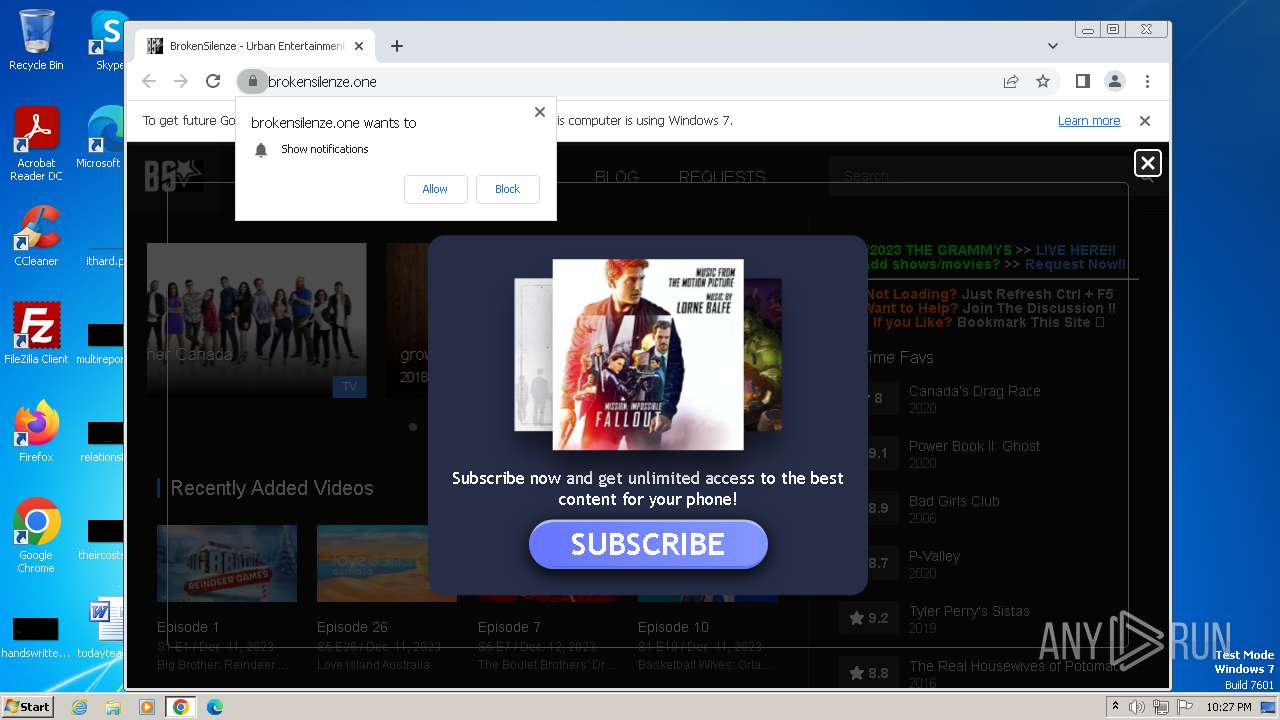Image resolution: width=1280 pixels, height=720 pixels.
Task: Open Firefox desktop icon
Action: tap(36, 432)
